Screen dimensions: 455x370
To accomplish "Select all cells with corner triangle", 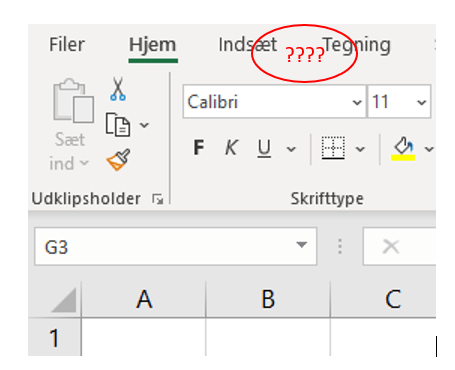I will (63, 300).
